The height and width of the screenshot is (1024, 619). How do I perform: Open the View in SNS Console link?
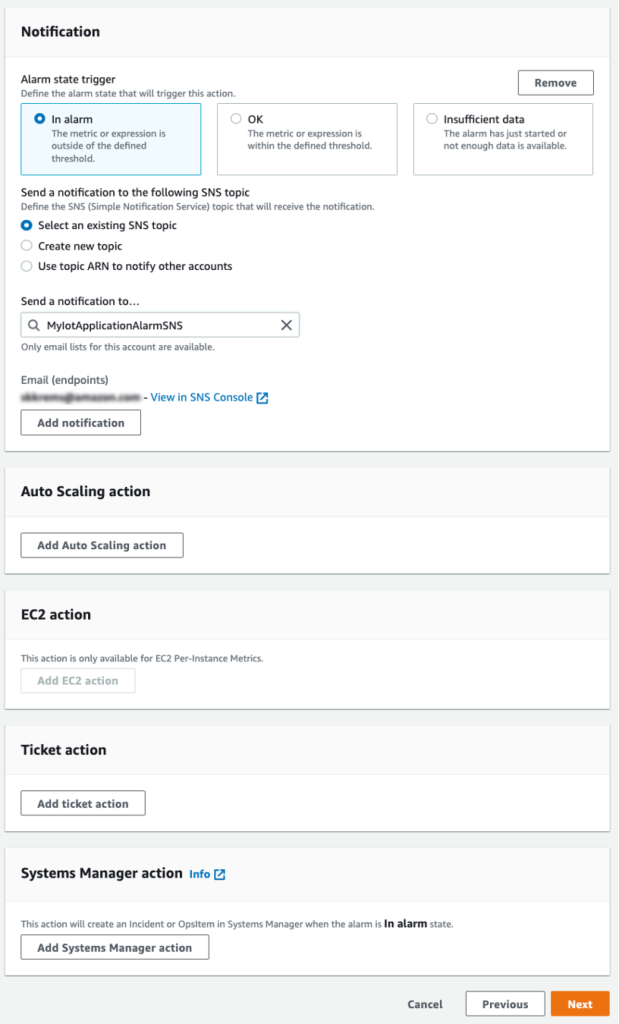pyautogui.click(x=200, y=396)
